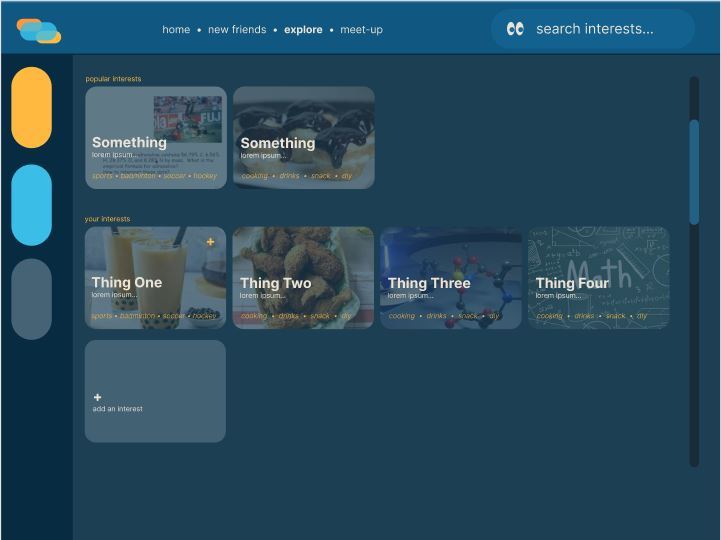Select the orange pill in the sidebar
Screen dimensions: 721x540
pos(31,108)
